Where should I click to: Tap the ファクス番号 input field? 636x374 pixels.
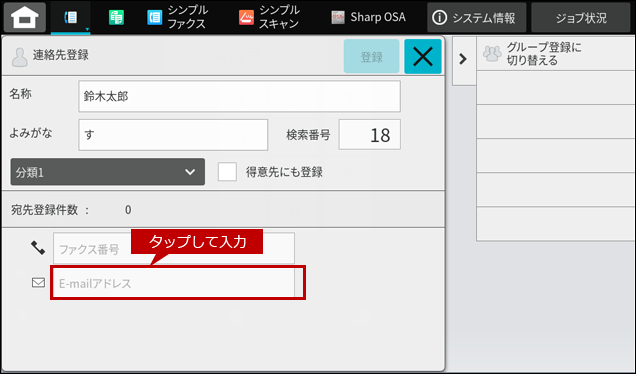[174, 248]
